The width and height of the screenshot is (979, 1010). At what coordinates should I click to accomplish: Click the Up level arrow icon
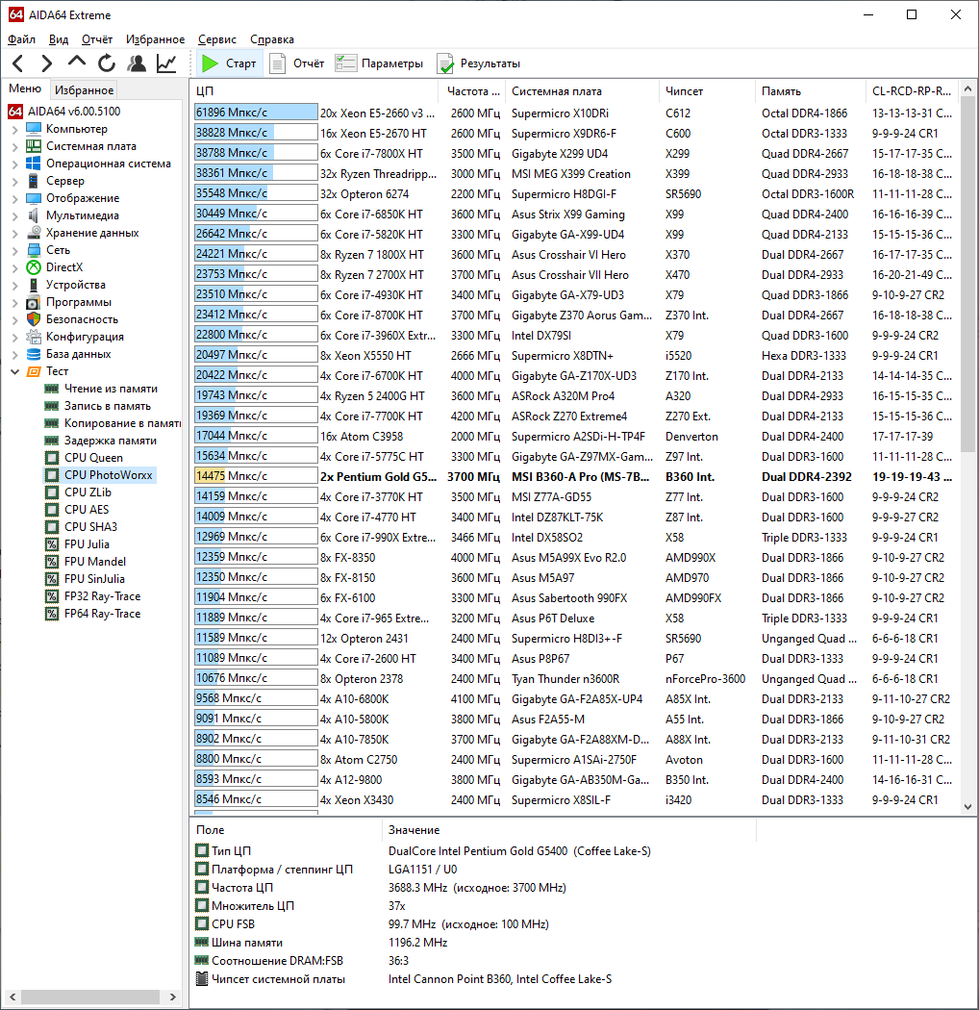pyautogui.click(x=76, y=64)
